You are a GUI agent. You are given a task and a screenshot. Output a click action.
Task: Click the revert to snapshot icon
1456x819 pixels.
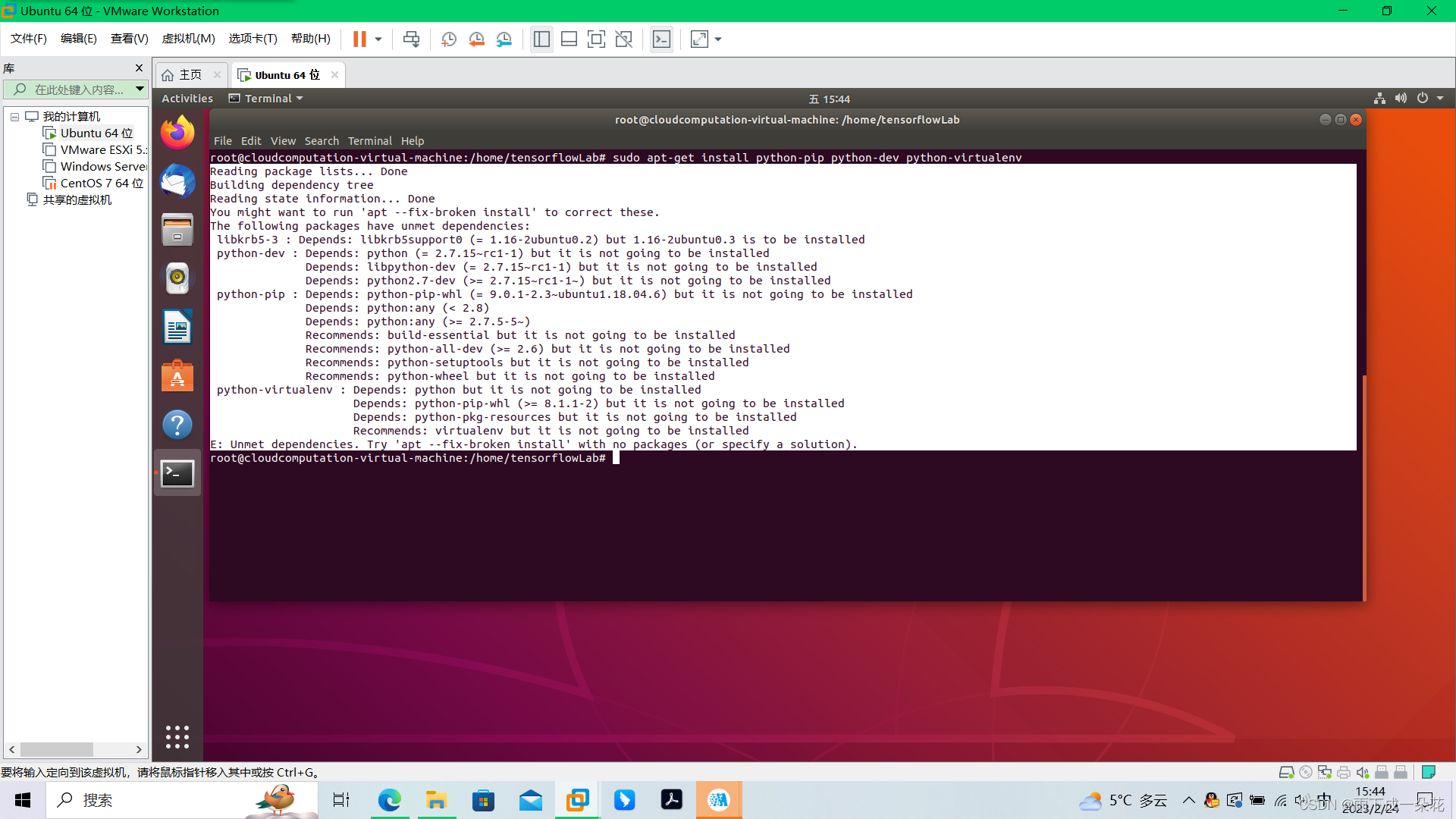pyautogui.click(x=476, y=39)
